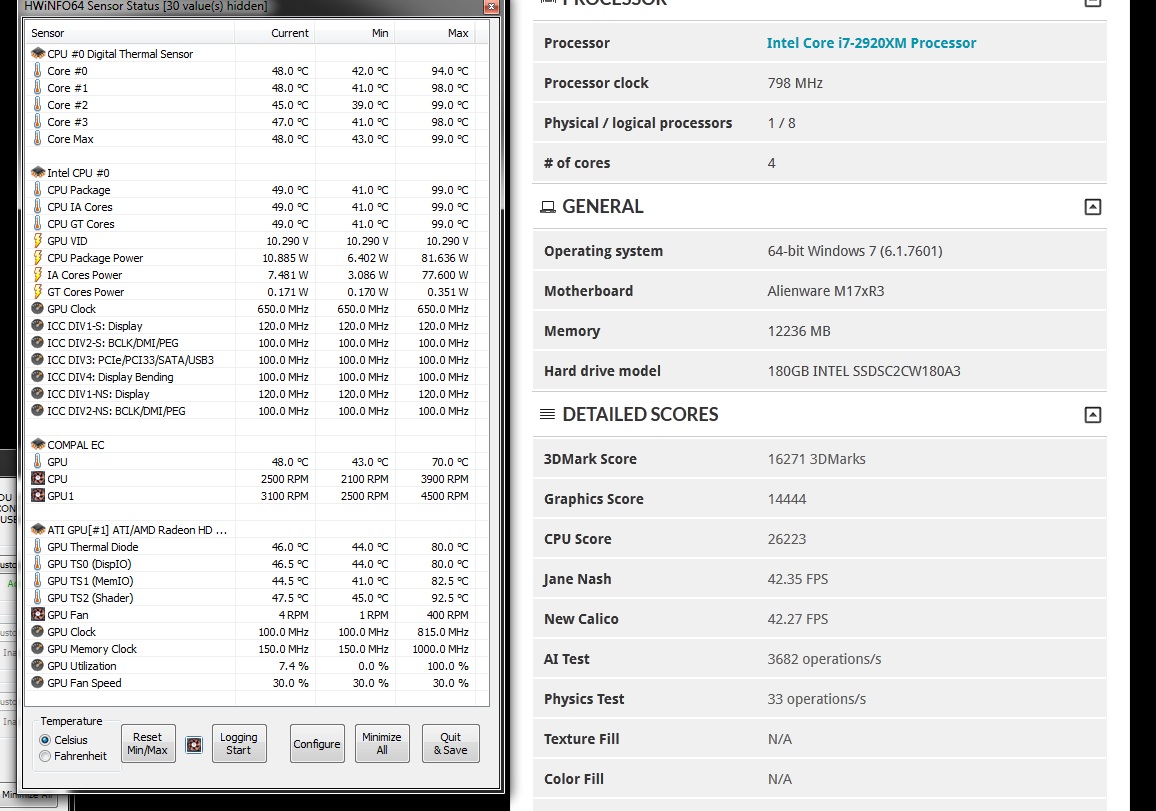1156x811 pixels.
Task: Click the clock icon for GPU Memory Clock
Action: (x=38, y=648)
